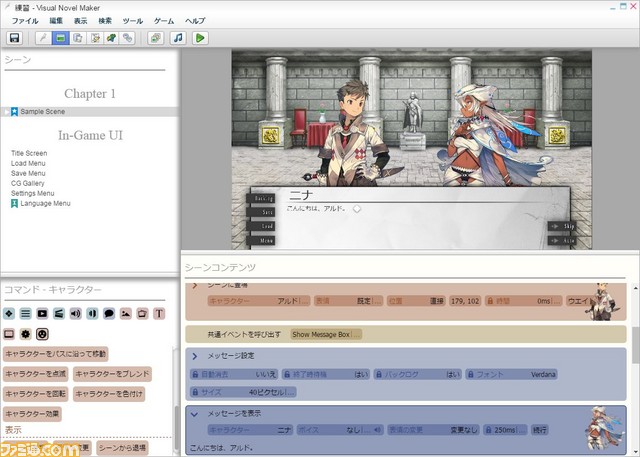Add キャラクターを色付け command
Image resolution: width=640 pixels, height=457 pixels.
[x=109, y=394]
